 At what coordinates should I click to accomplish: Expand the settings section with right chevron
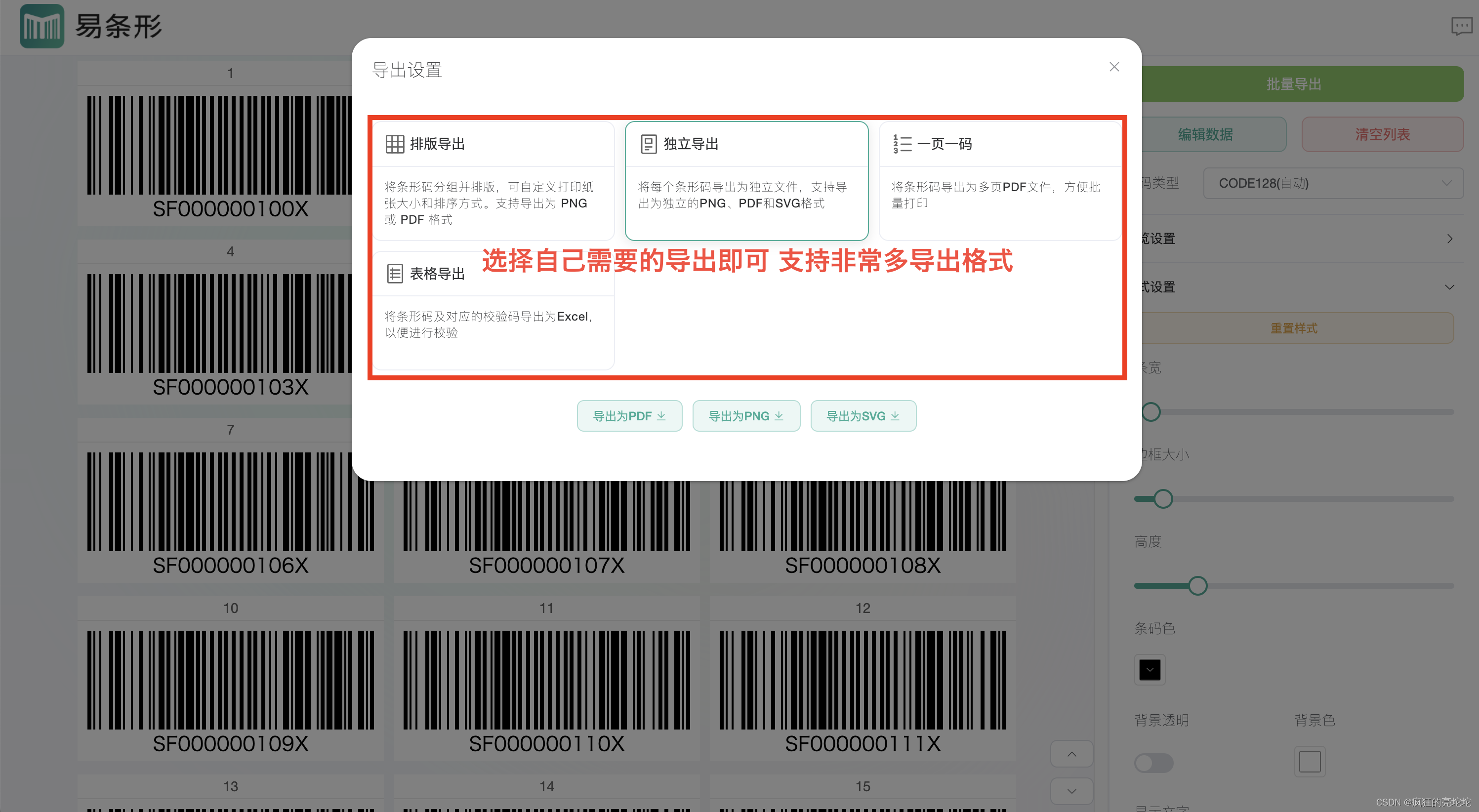click(1449, 239)
